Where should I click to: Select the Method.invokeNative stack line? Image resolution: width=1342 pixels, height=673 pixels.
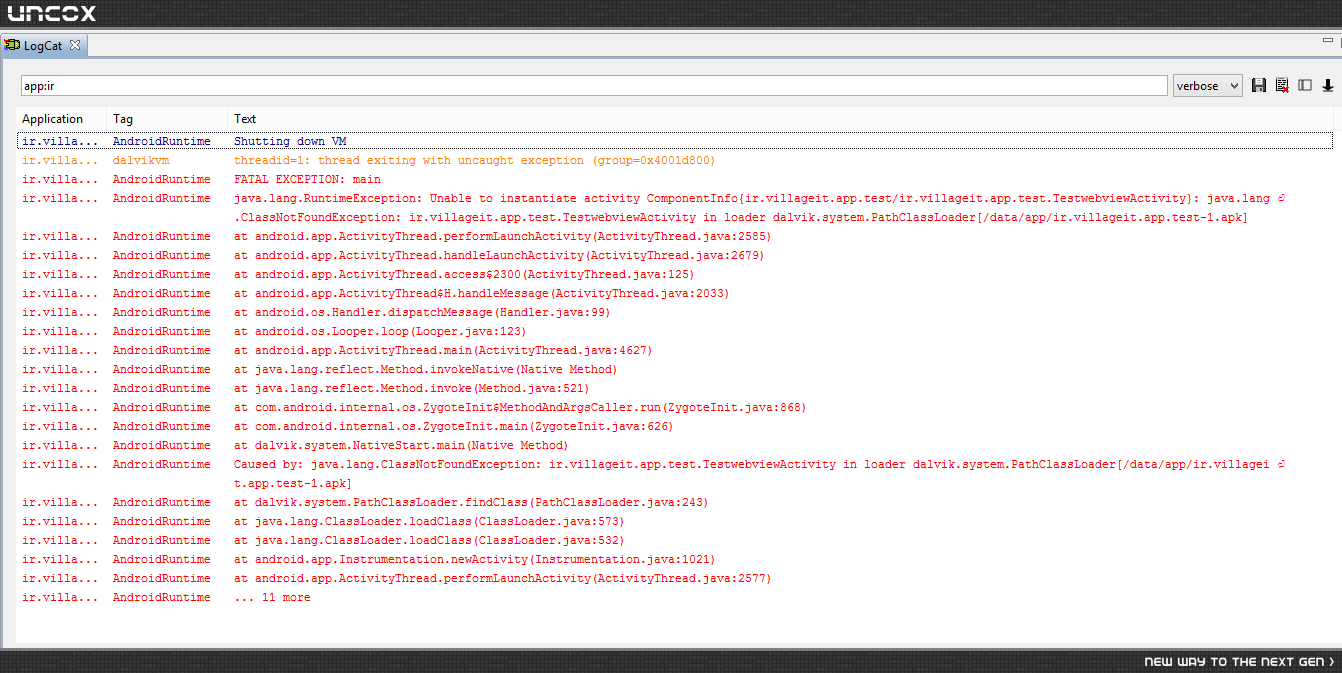pyautogui.click(x=675, y=369)
